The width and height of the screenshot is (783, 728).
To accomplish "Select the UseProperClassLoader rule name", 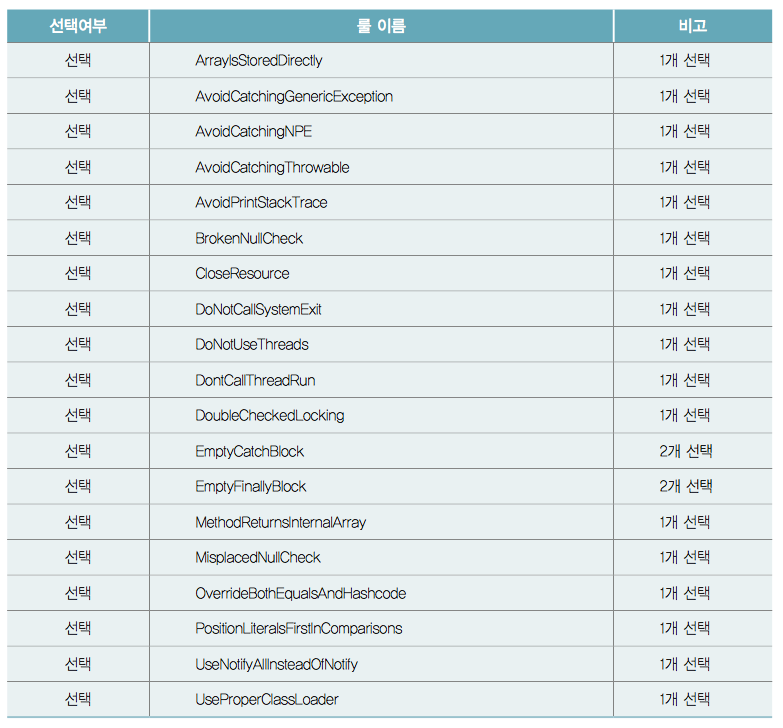I will (267, 699).
